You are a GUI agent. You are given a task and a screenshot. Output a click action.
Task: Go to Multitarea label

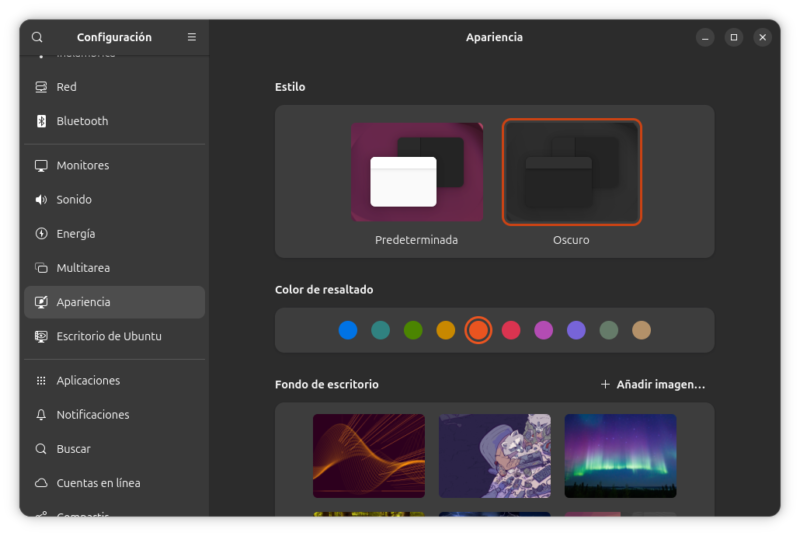click(x=83, y=268)
